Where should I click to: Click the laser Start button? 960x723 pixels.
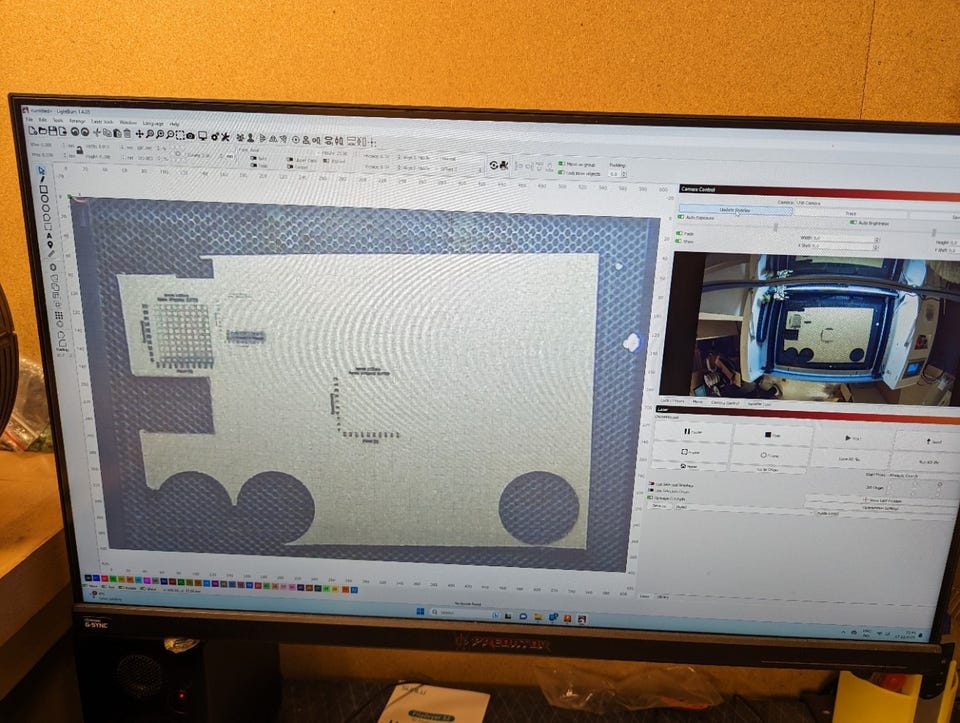click(x=853, y=438)
